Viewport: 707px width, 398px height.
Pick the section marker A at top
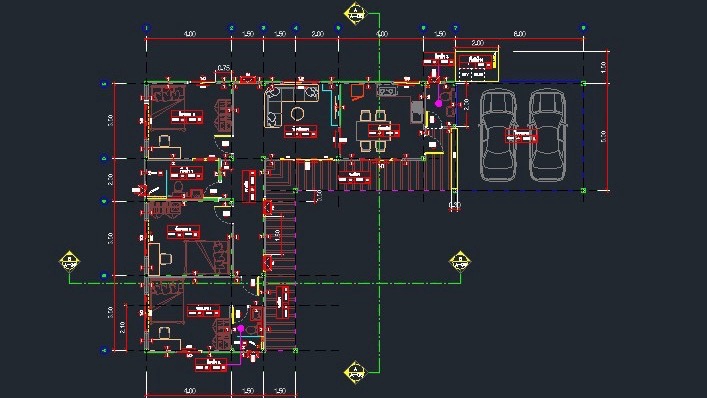tap(356, 13)
